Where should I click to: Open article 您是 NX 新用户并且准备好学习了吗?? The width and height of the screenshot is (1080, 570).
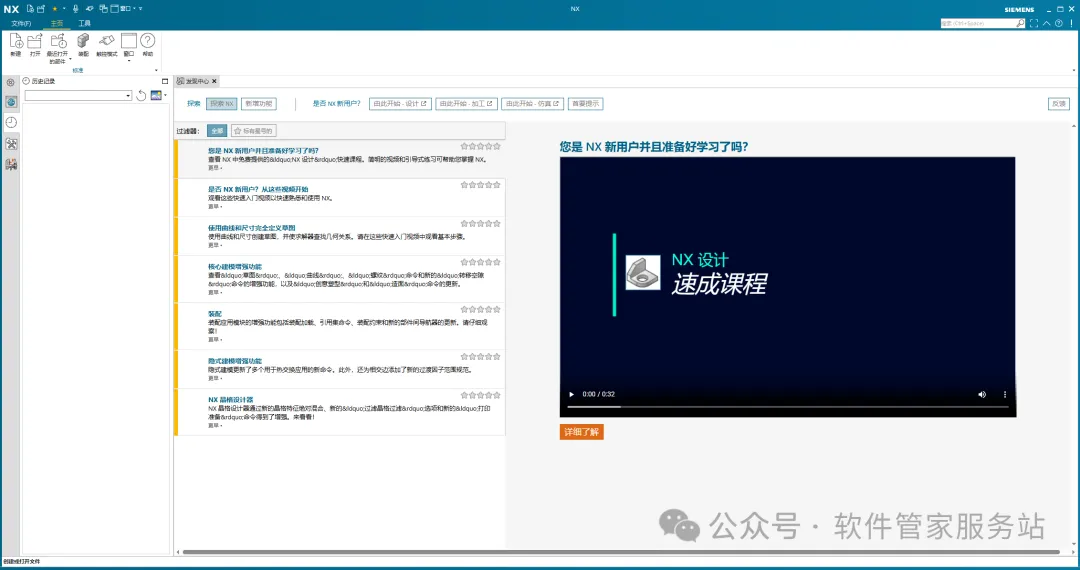pos(263,151)
